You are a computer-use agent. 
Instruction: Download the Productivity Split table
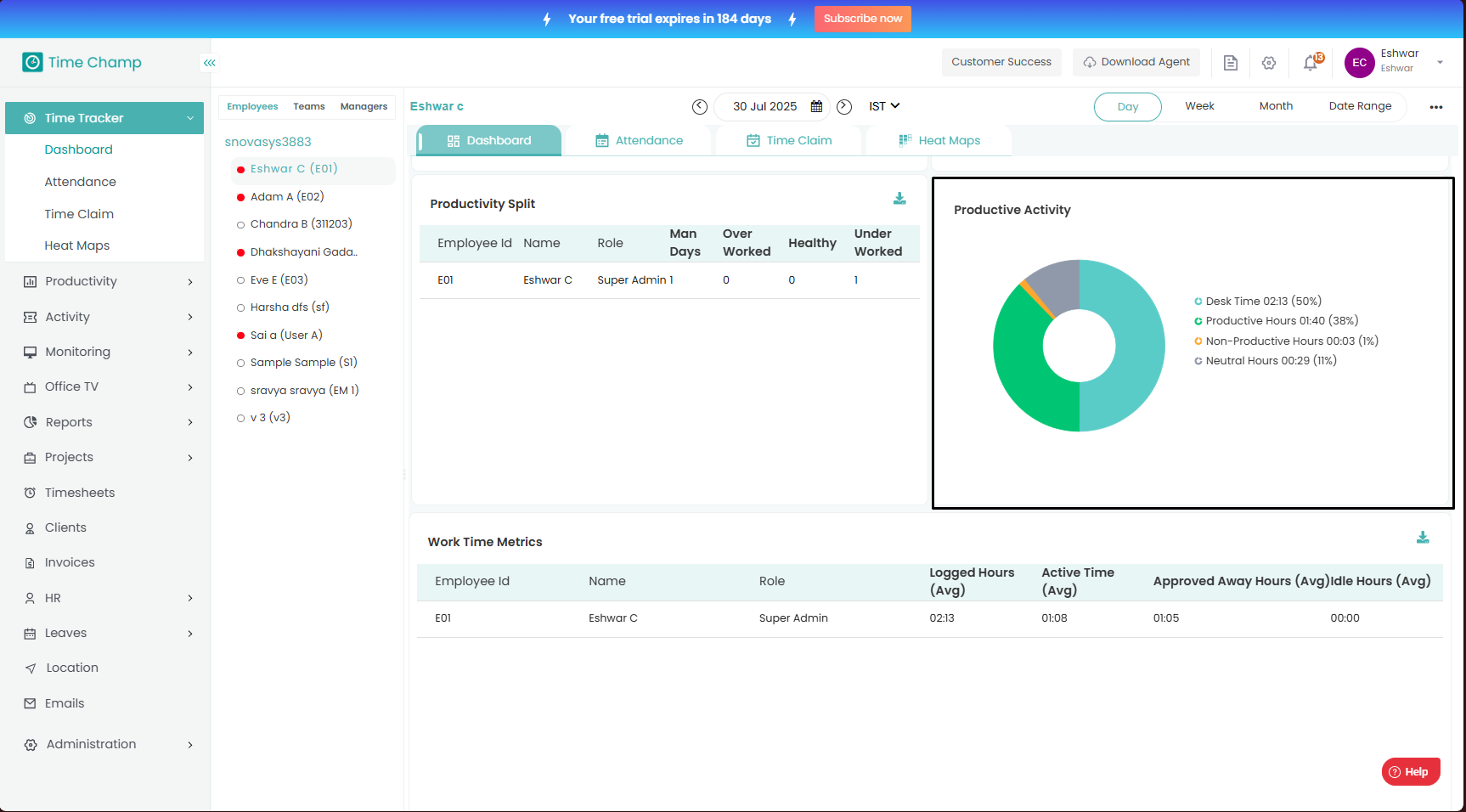coord(899,199)
